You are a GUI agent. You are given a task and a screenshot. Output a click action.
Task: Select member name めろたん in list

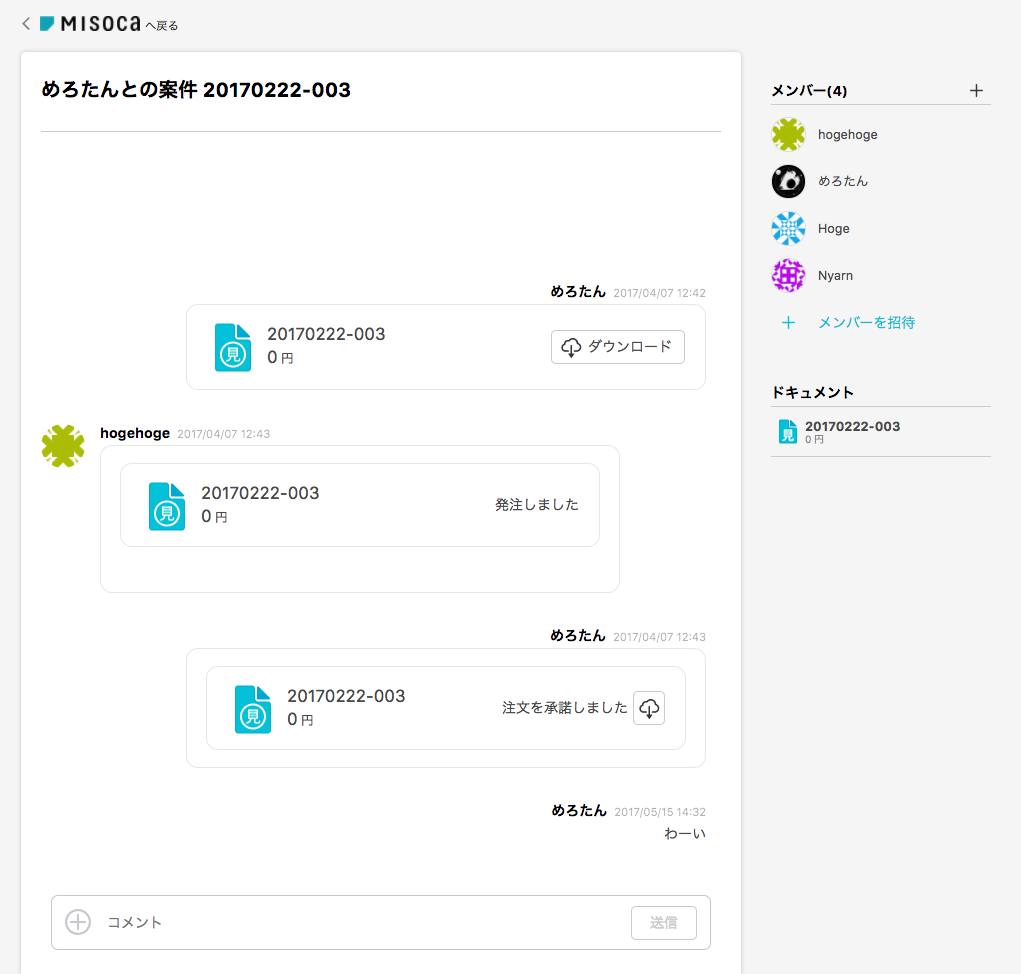click(843, 182)
